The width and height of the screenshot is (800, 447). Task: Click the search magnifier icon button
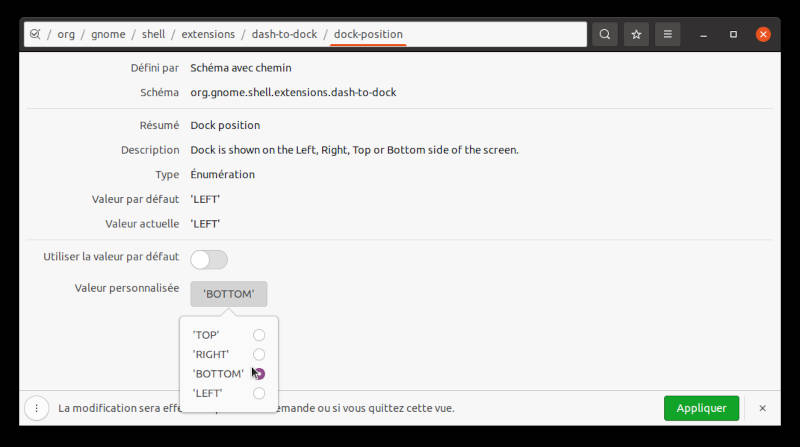[x=605, y=34]
